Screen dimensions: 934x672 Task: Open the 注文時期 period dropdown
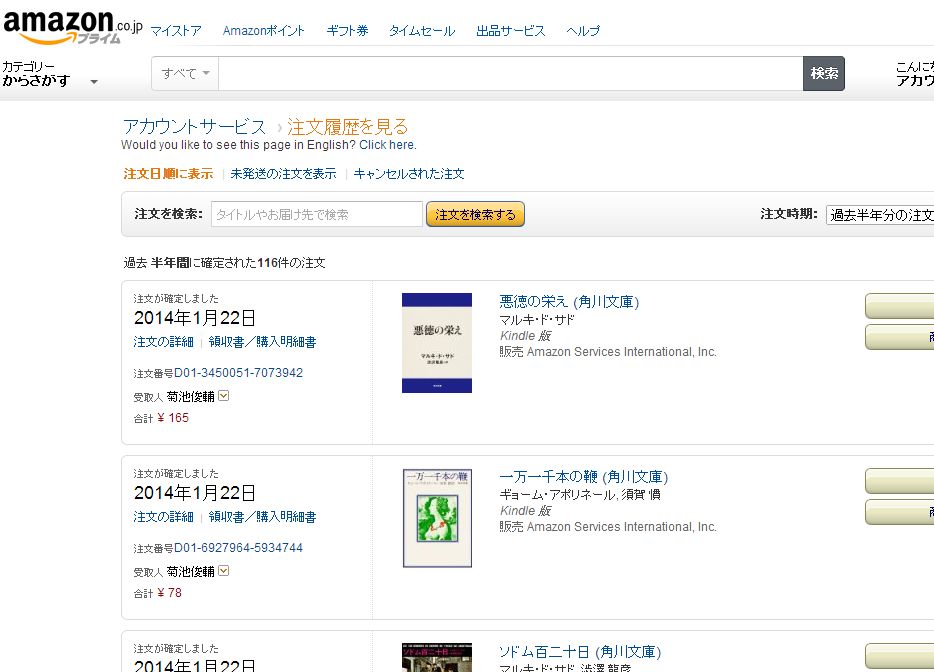pos(880,214)
